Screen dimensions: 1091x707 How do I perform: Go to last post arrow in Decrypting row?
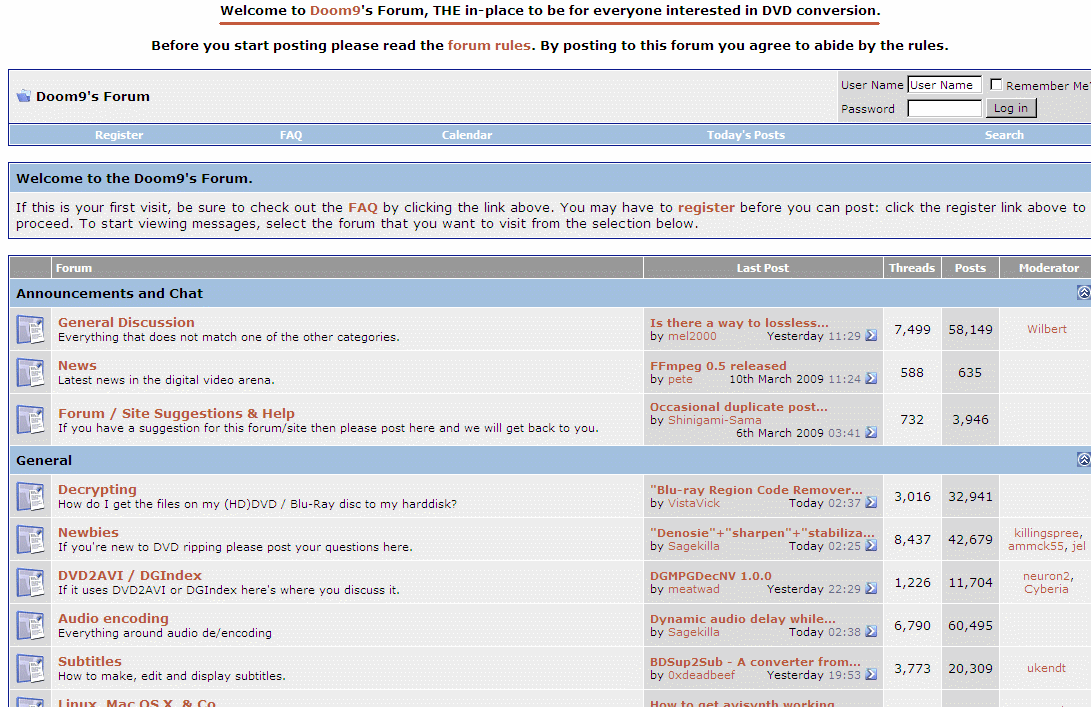click(871, 503)
